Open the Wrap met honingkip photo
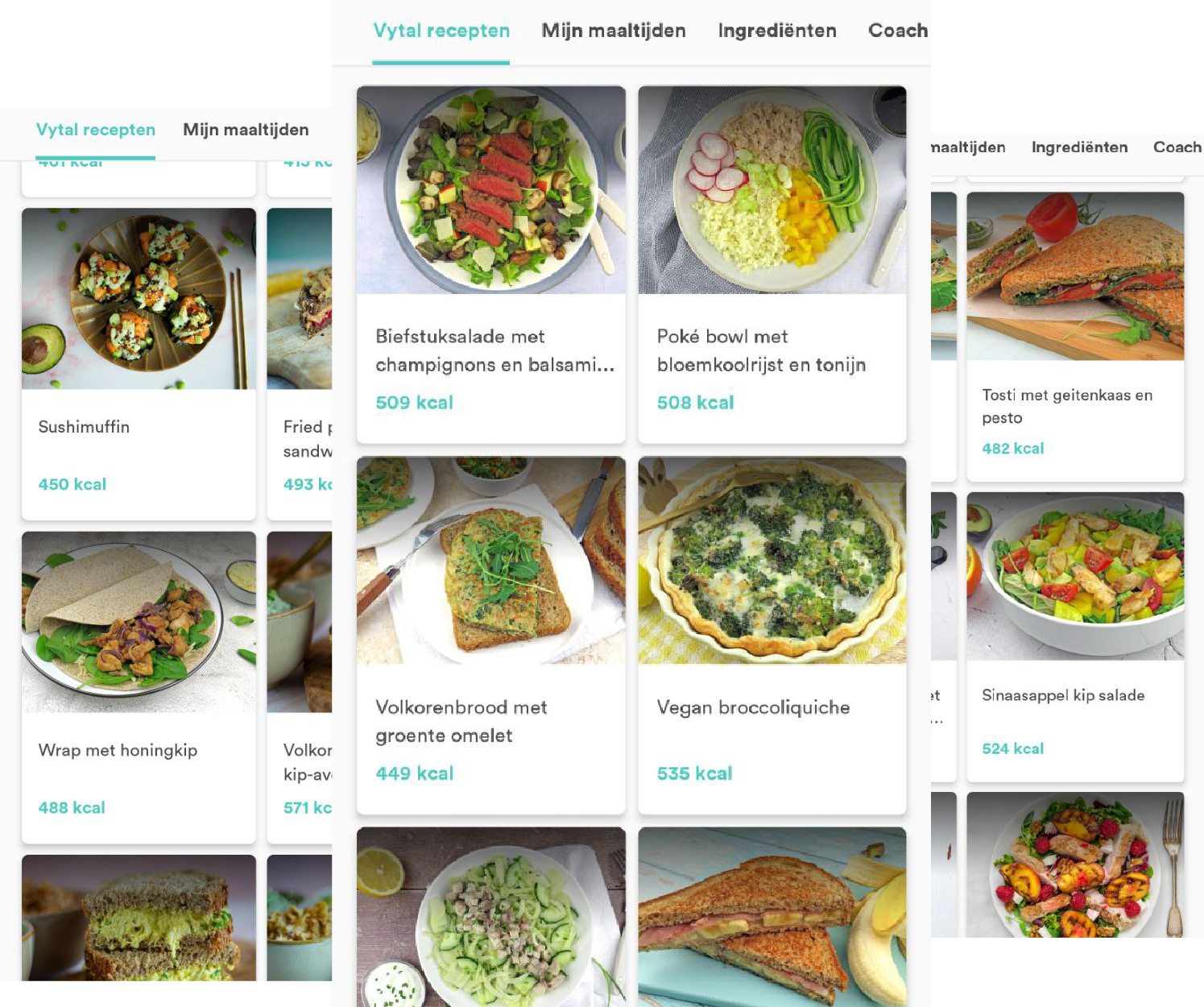This screenshot has width=1204, height=1007. [139, 622]
